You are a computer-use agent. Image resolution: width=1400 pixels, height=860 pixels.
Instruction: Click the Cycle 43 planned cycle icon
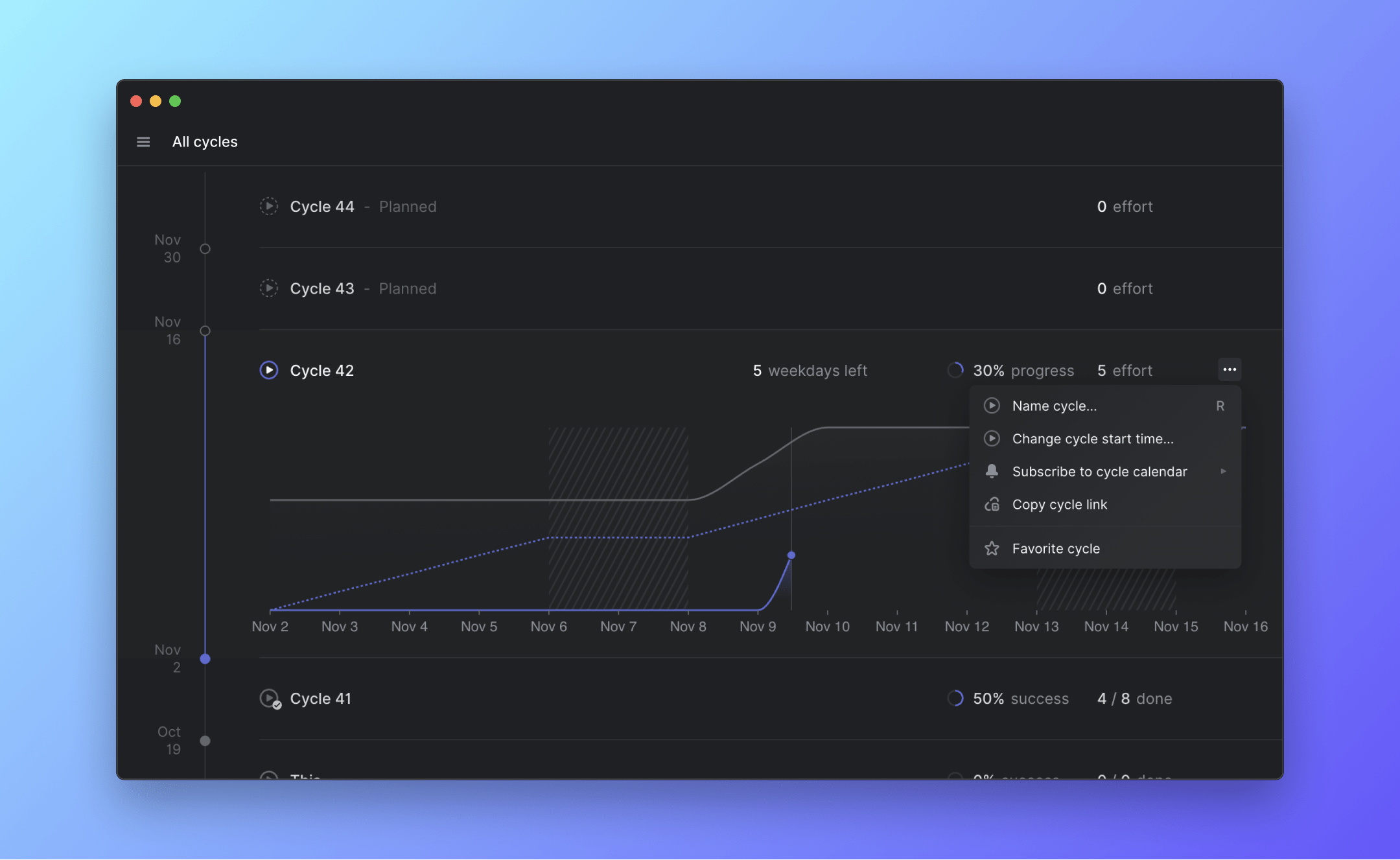(268, 288)
